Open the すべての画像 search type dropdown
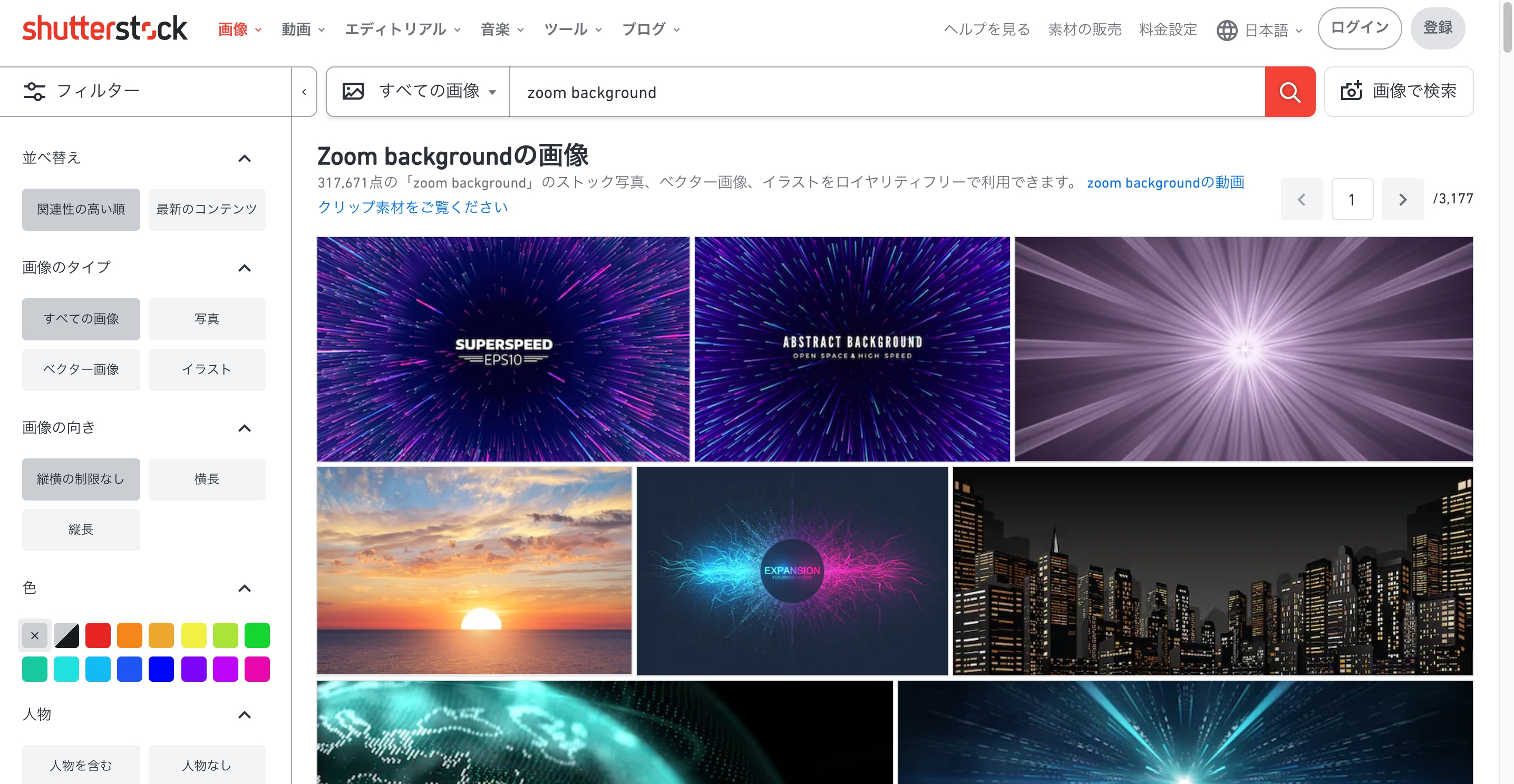 point(419,92)
